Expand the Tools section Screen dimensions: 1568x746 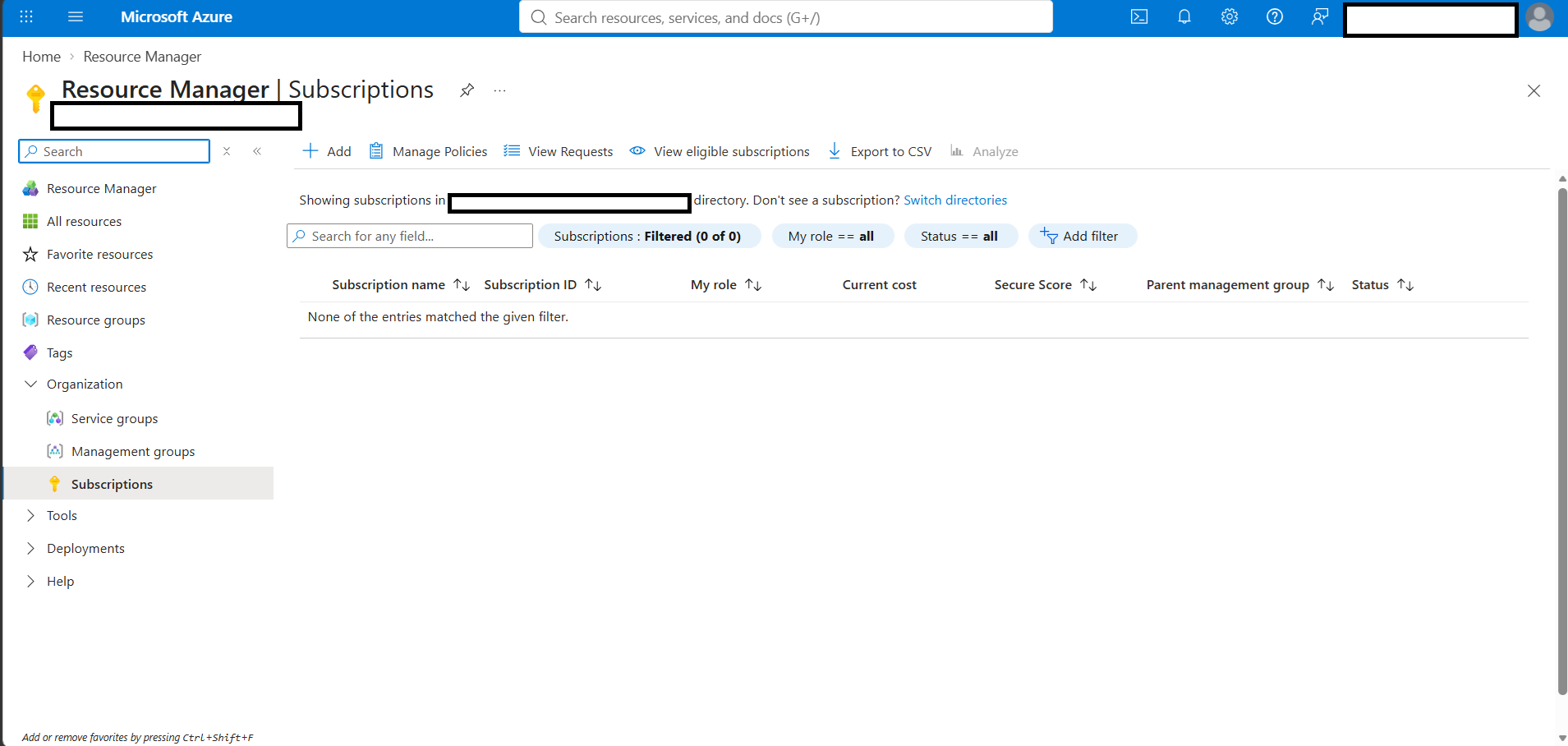click(x=31, y=516)
